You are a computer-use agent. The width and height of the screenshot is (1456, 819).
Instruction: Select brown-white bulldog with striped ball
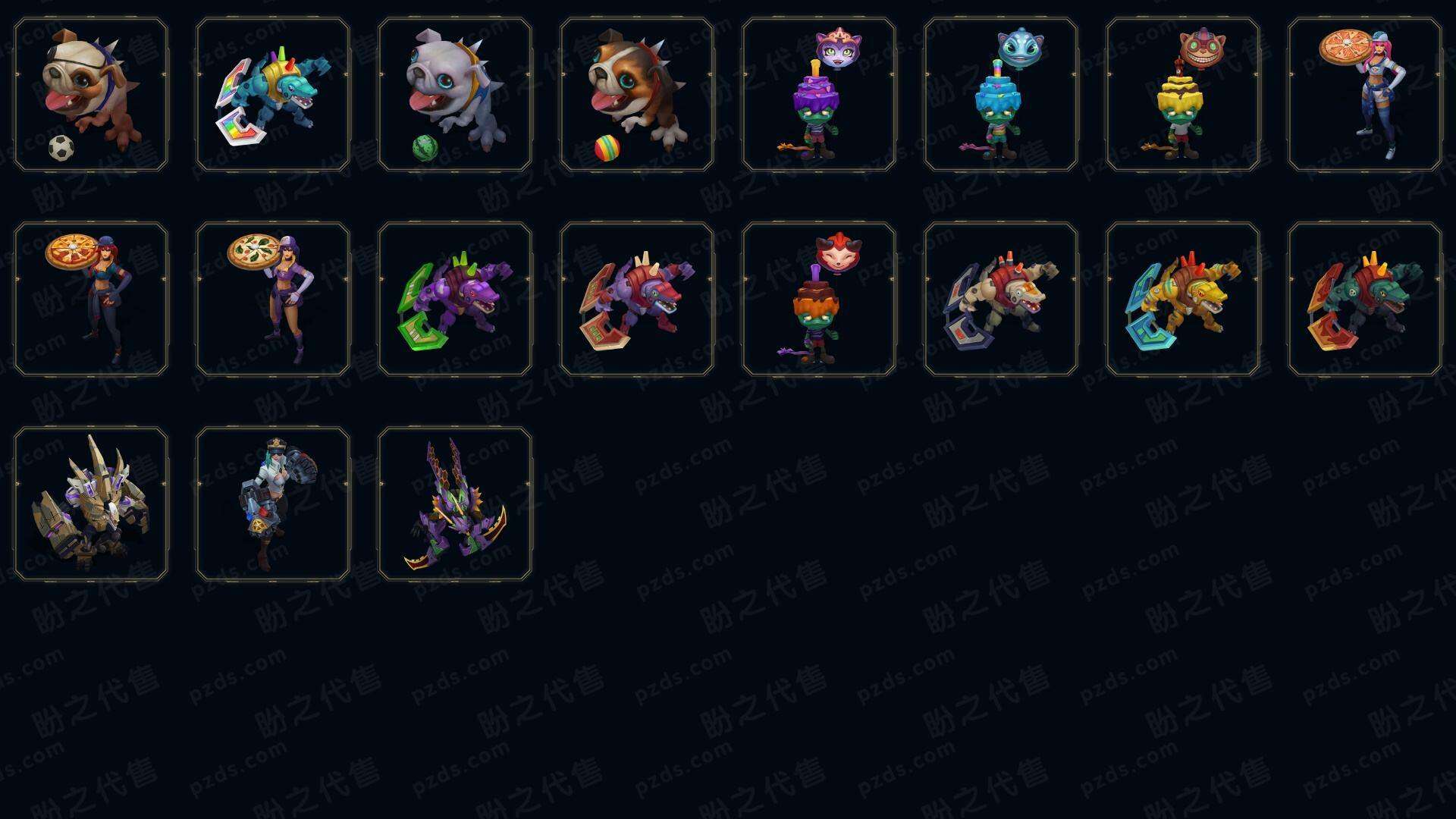[637, 95]
